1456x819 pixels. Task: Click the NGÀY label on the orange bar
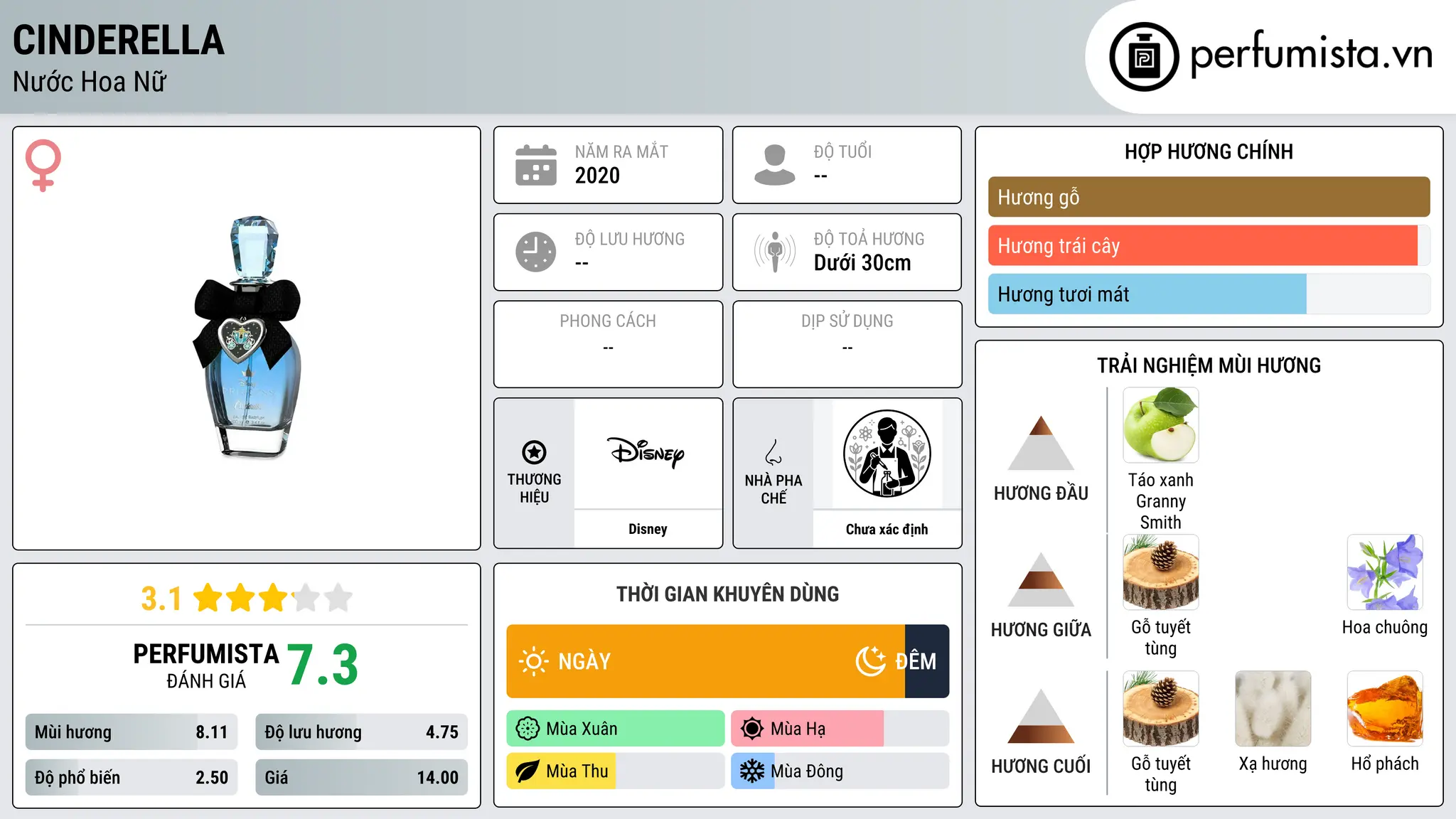coord(584,662)
